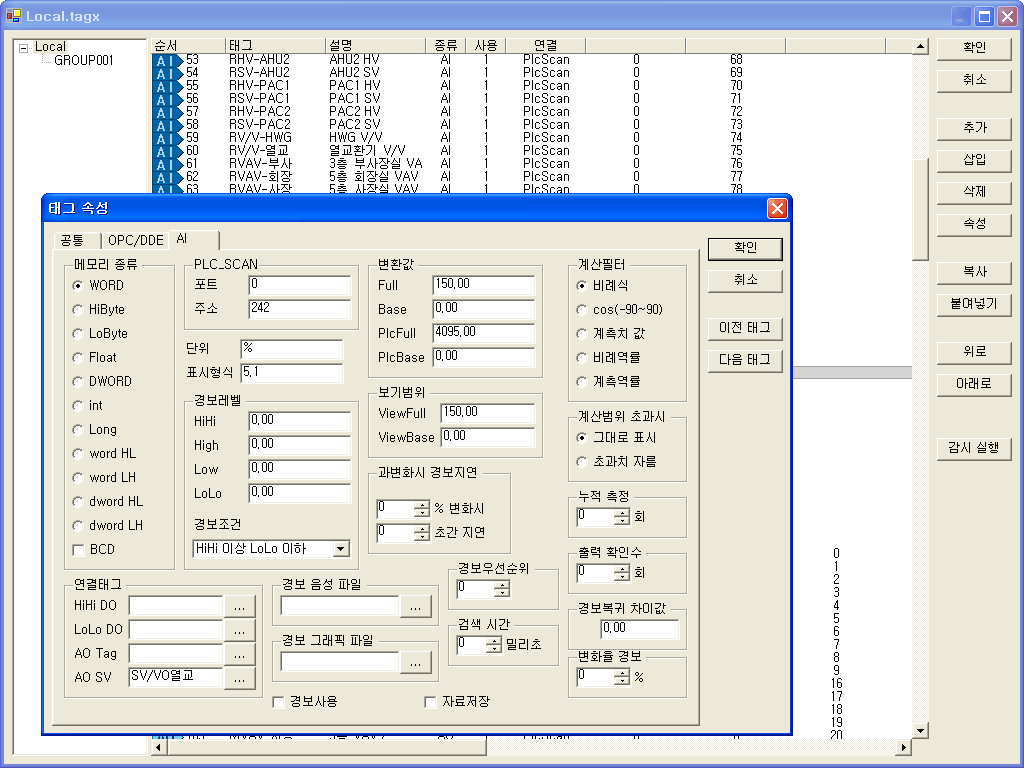The height and width of the screenshot is (768, 1024).
Task: Select the Float memory type radio button
Action: click(x=79, y=357)
